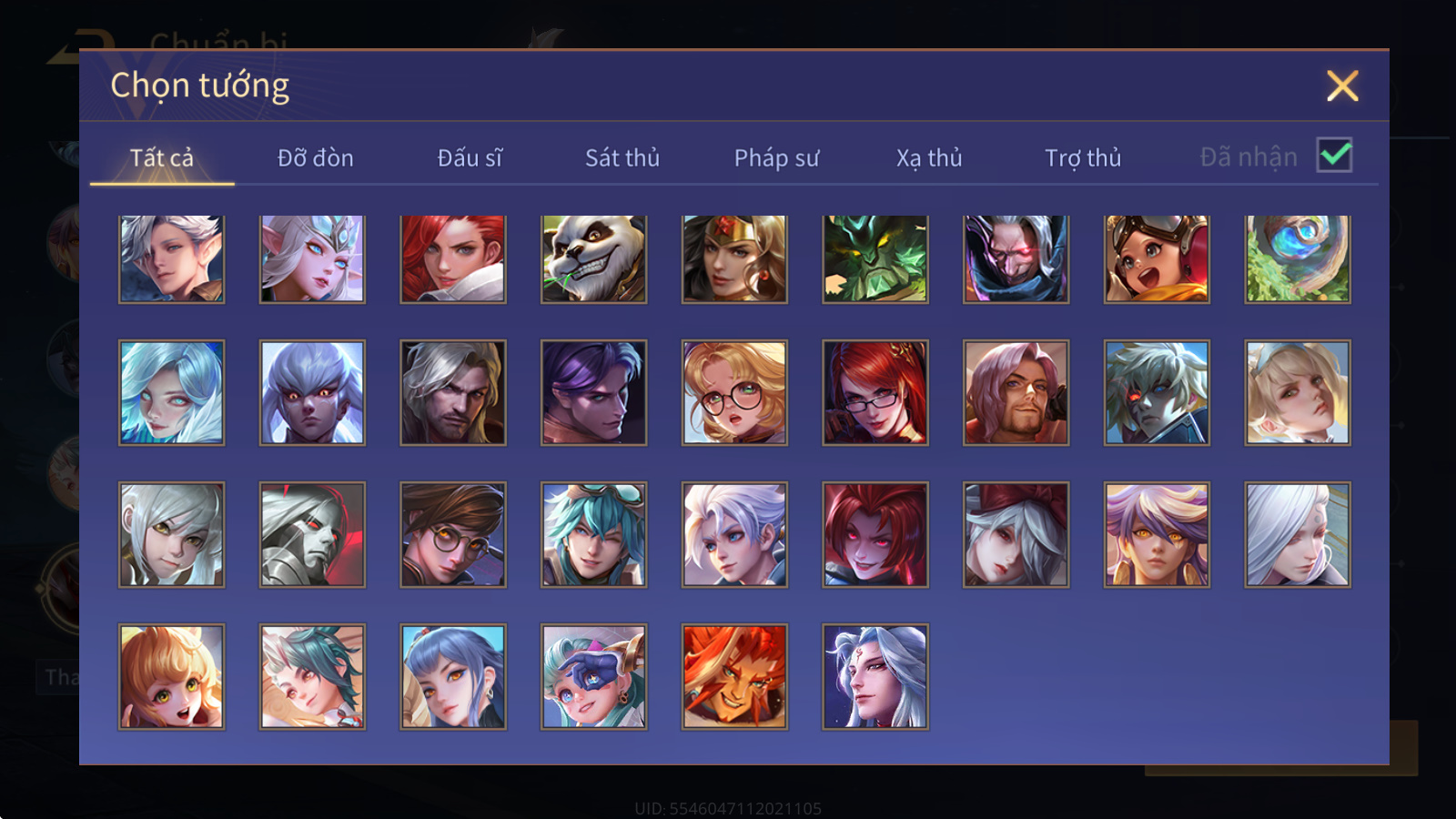Screen dimensions: 1456x819
Task: Select the blonde girl with round glasses
Action: coord(734,392)
